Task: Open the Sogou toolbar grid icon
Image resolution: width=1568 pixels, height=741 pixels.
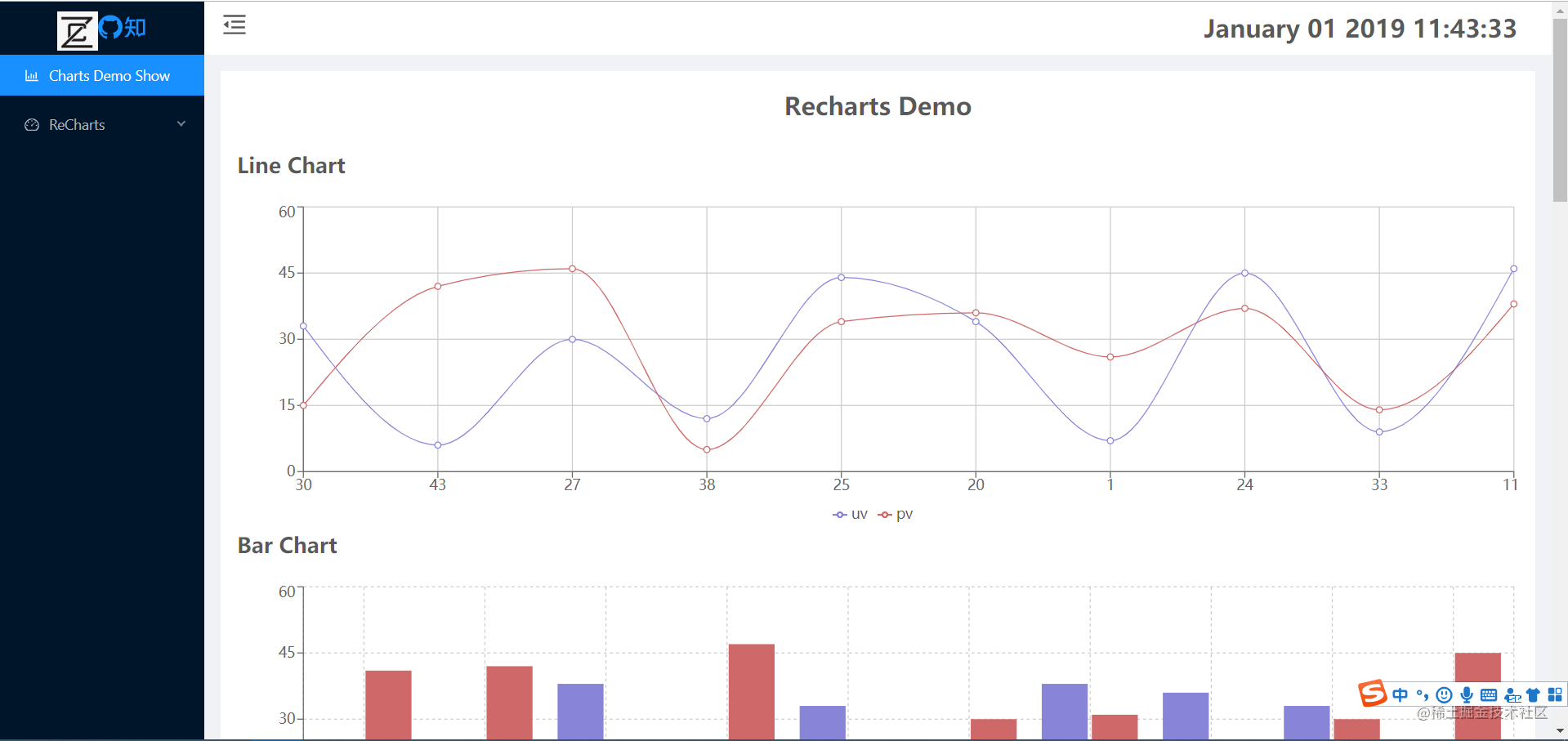Action: tap(1555, 694)
